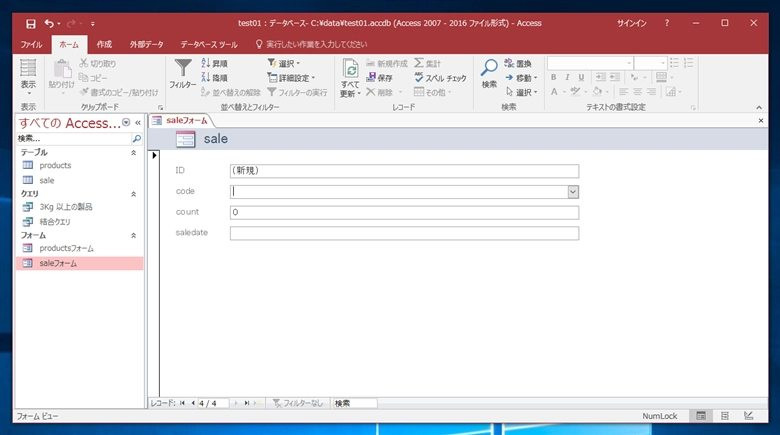Viewport: 780px width, 435px height.
Task: Select the ホーム ribbon tab
Action: (69, 44)
